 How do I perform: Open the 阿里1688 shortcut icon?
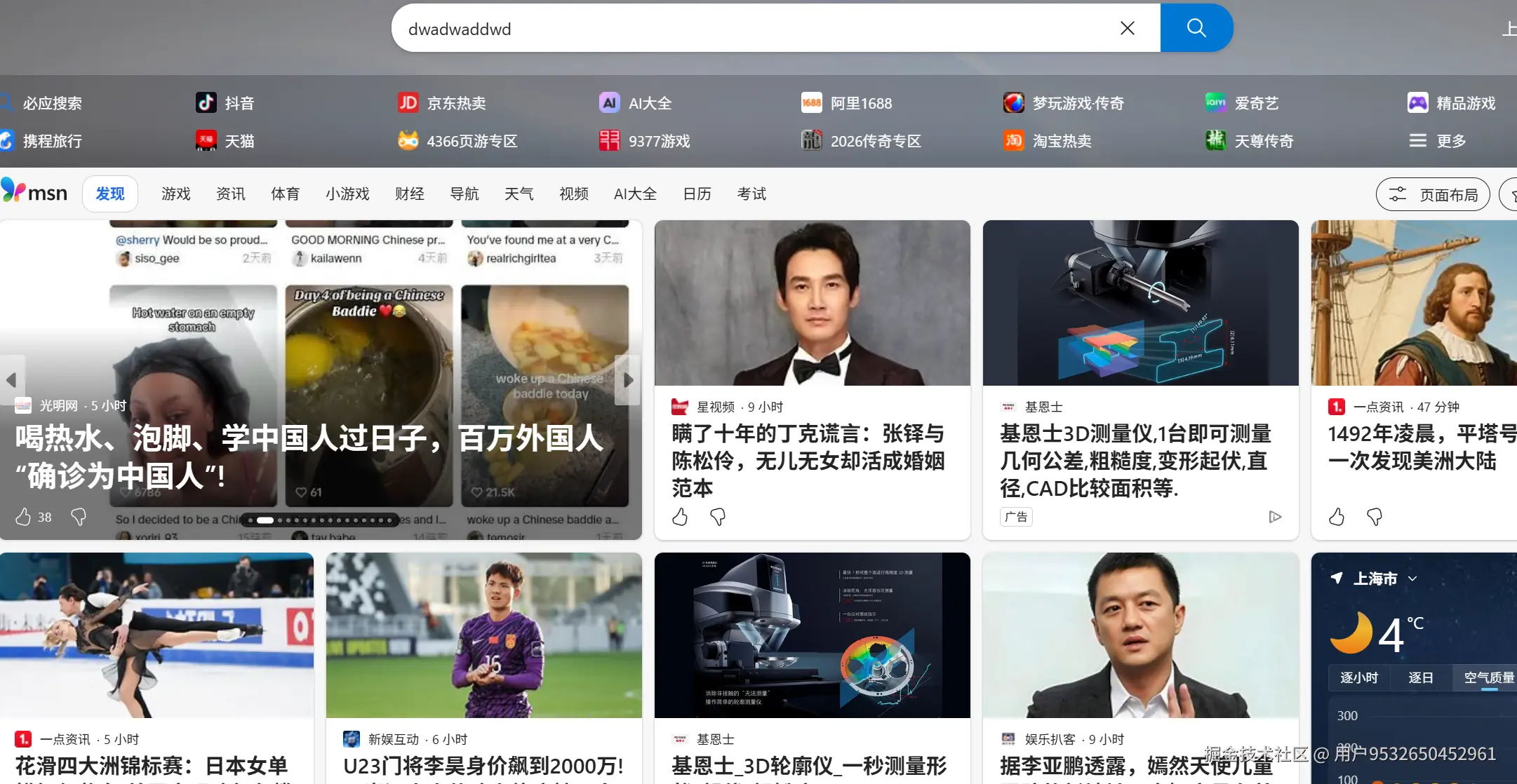tap(811, 103)
